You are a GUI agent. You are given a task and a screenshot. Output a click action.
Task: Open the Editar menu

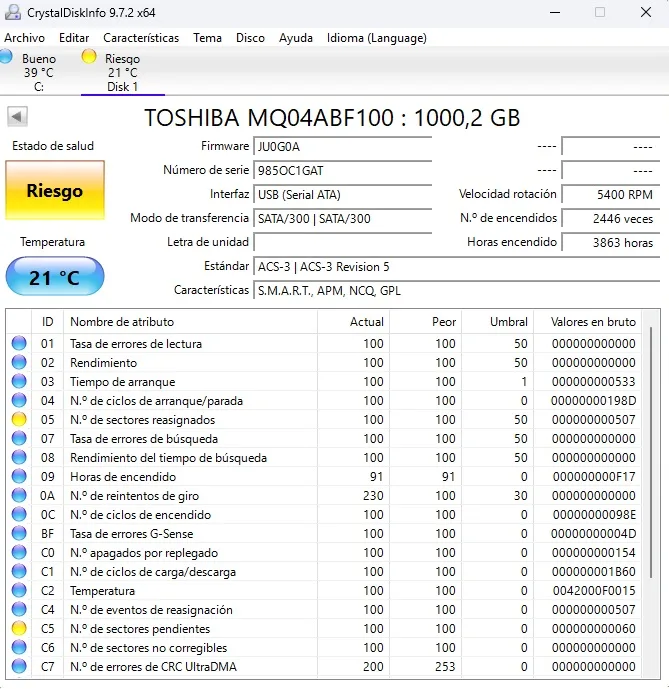[74, 38]
